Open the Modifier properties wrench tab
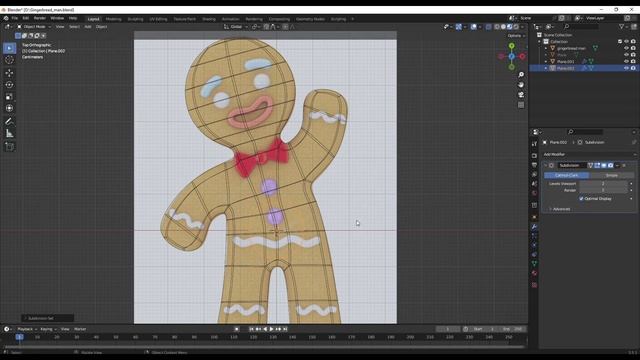The width and height of the screenshot is (640, 360). click(x=534, y=227)
